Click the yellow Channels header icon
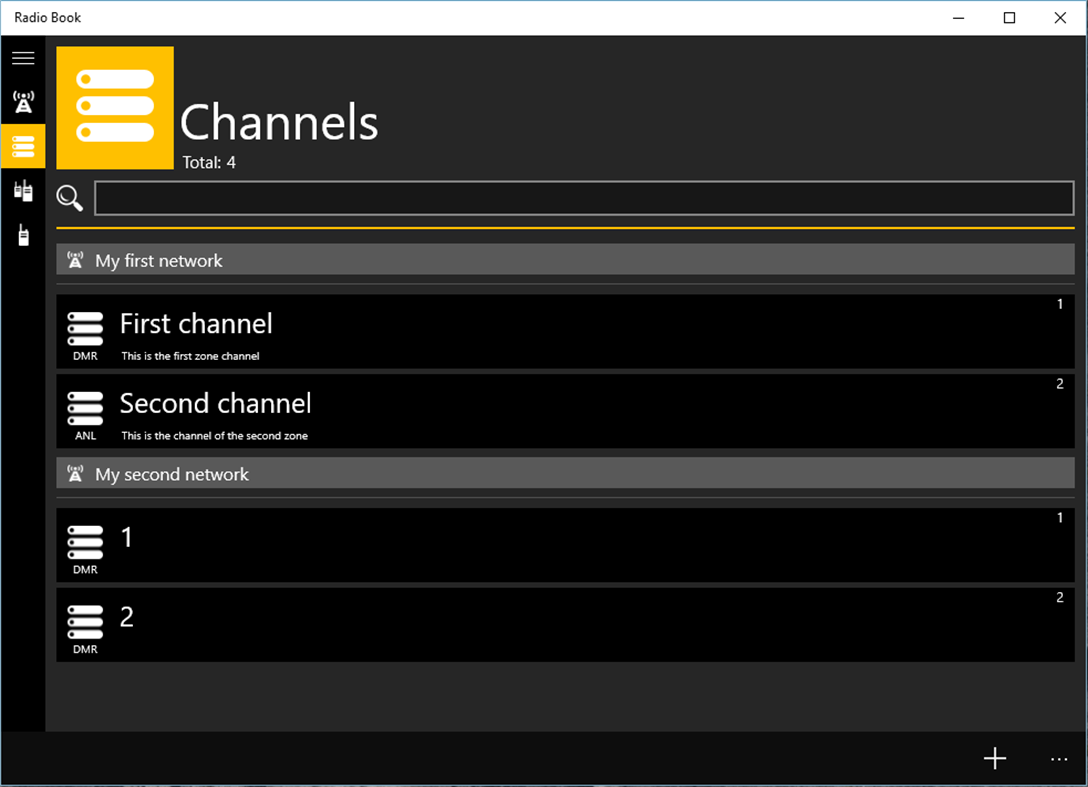The height and width of the screenshot is (787, 1088). [x=114, y=107]
